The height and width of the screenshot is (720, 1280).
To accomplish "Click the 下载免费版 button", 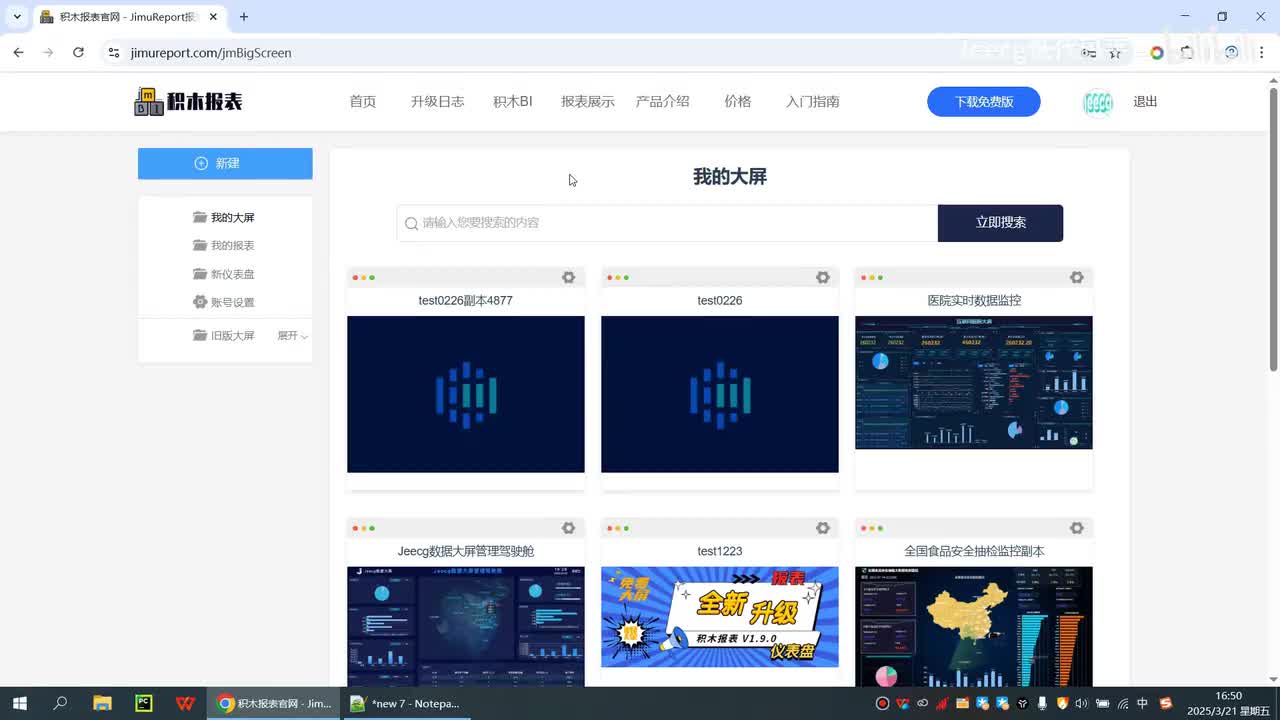I will click(x=984, y=102).
